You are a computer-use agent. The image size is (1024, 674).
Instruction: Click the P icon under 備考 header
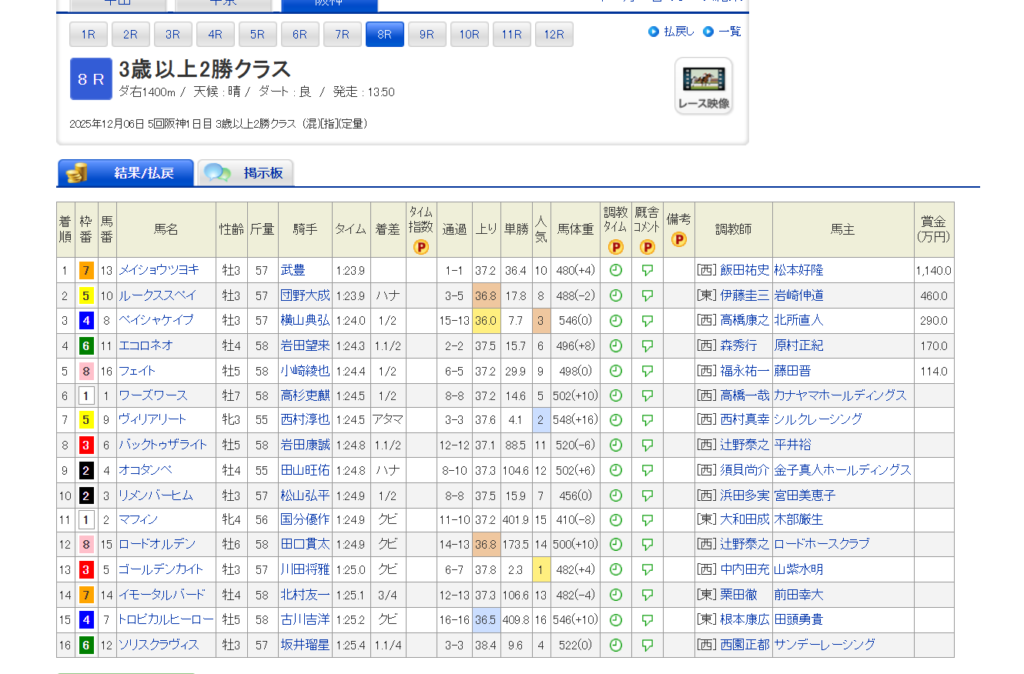[x=679, y=240]
